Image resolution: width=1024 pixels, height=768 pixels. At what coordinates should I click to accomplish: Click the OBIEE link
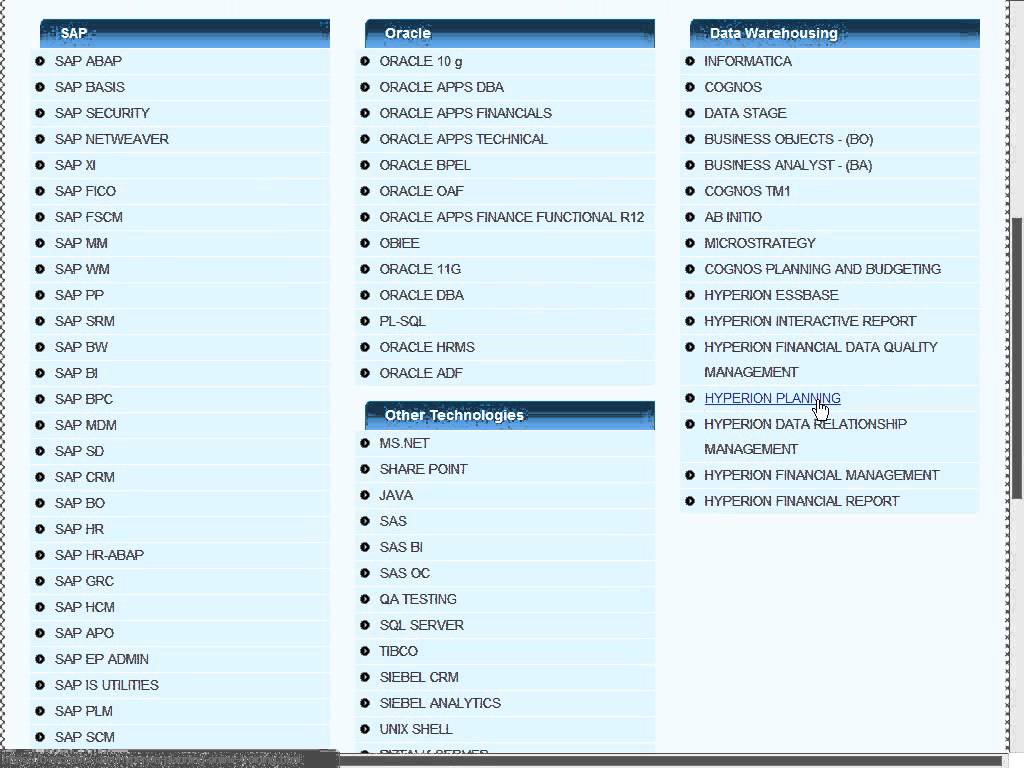(399, 244)
